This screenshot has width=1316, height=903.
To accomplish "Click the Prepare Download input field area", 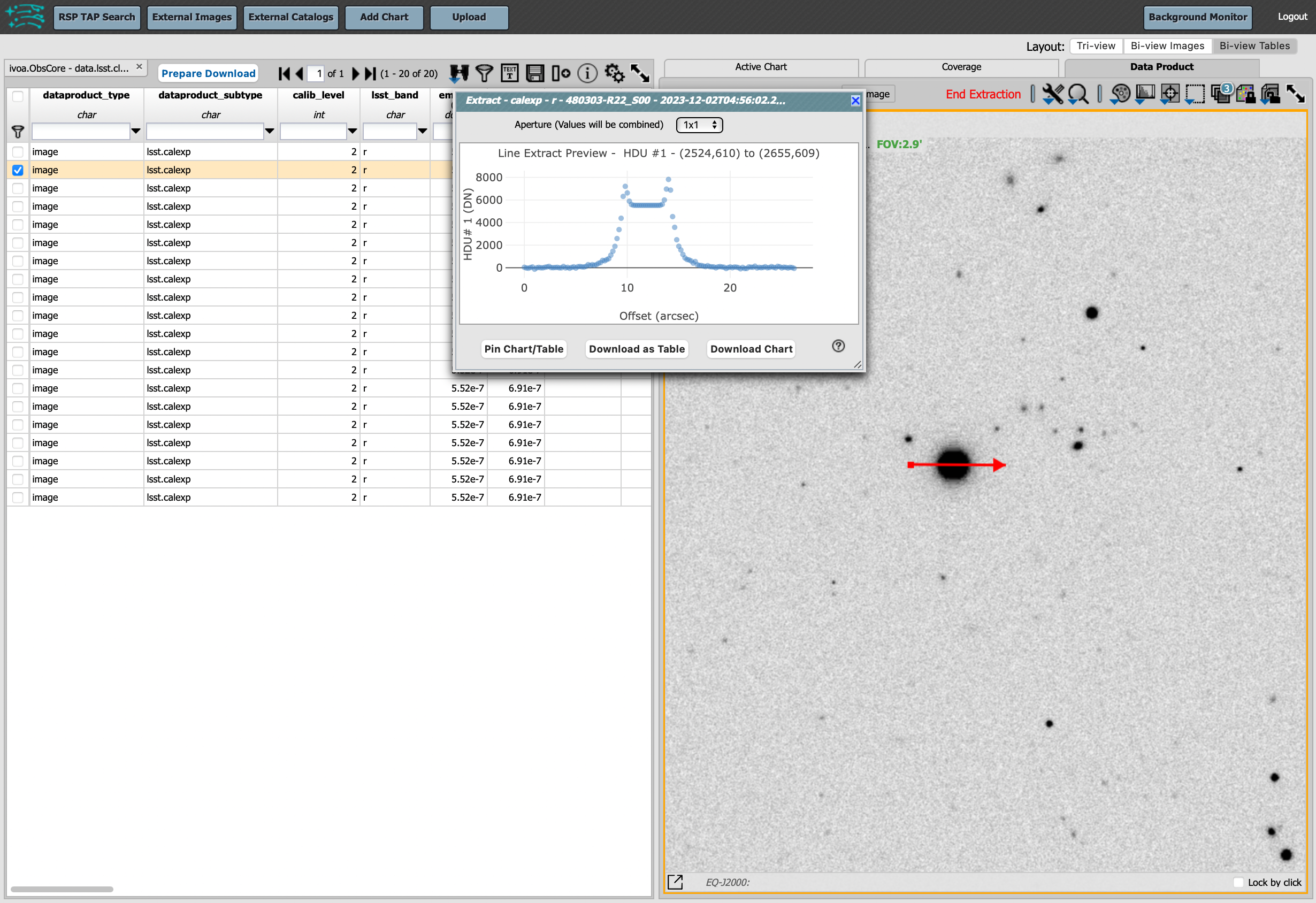I will [x=209, y=72].
